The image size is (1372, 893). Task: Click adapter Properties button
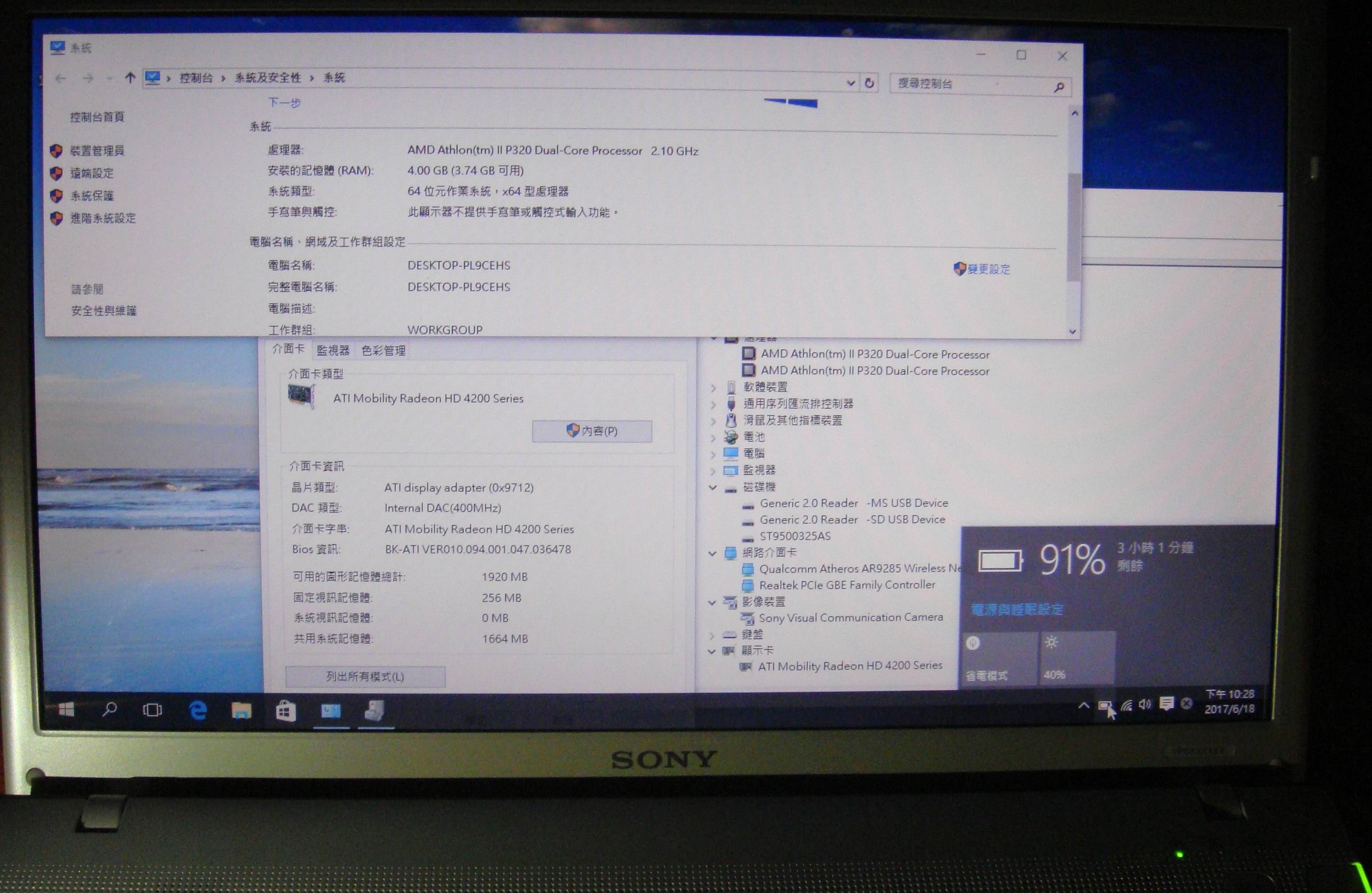click(592, 431)
